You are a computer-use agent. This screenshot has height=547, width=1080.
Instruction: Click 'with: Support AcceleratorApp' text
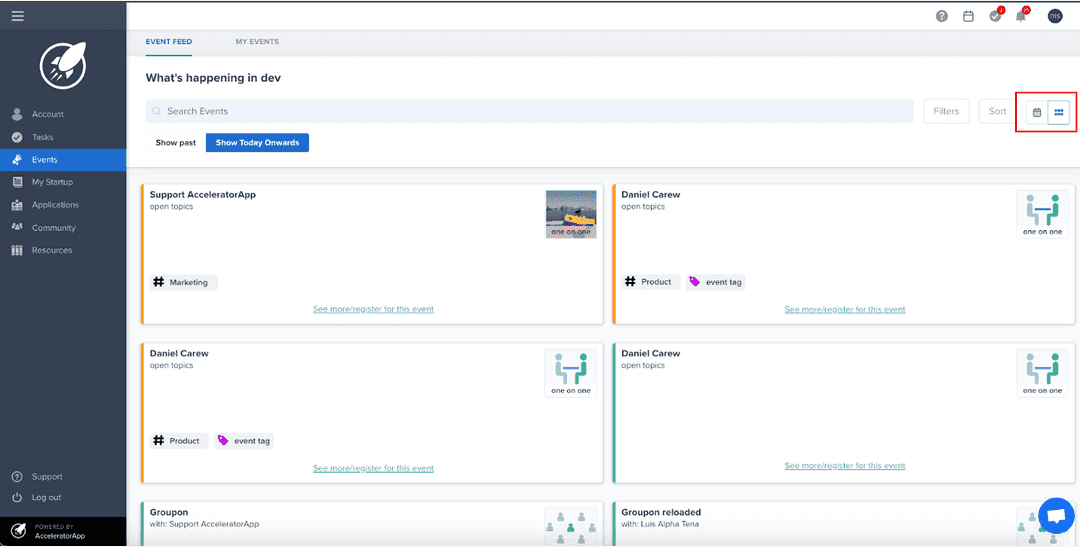coord(205,524)
